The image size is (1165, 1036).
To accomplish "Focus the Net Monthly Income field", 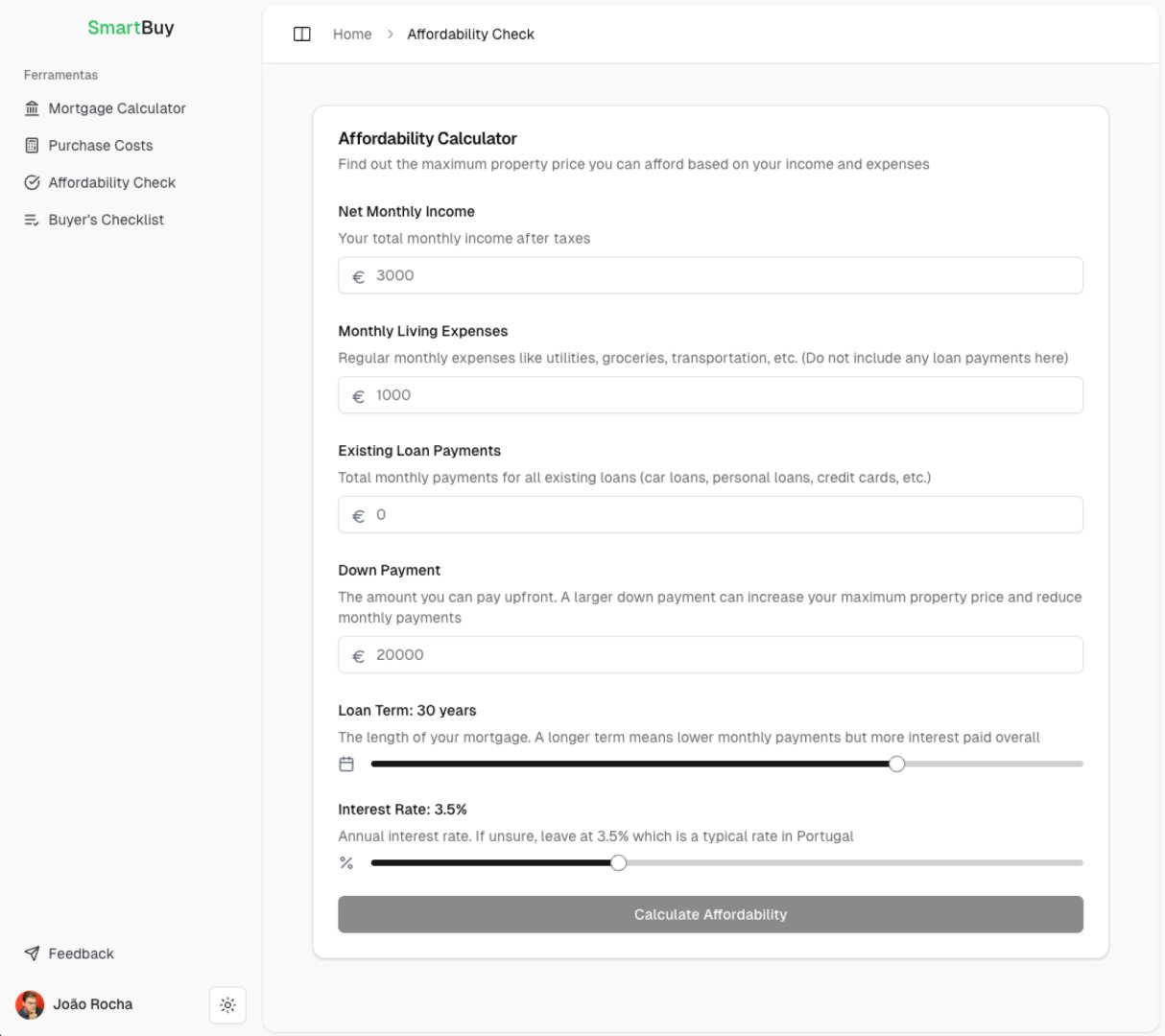I will [x=725, y=276].
